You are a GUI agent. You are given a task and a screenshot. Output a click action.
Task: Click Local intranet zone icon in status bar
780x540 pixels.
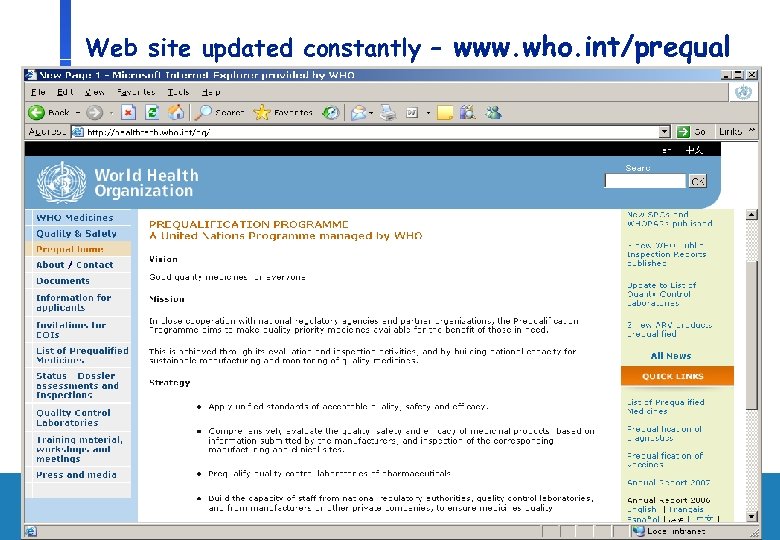pyautogui.click(x=639, y=531)
